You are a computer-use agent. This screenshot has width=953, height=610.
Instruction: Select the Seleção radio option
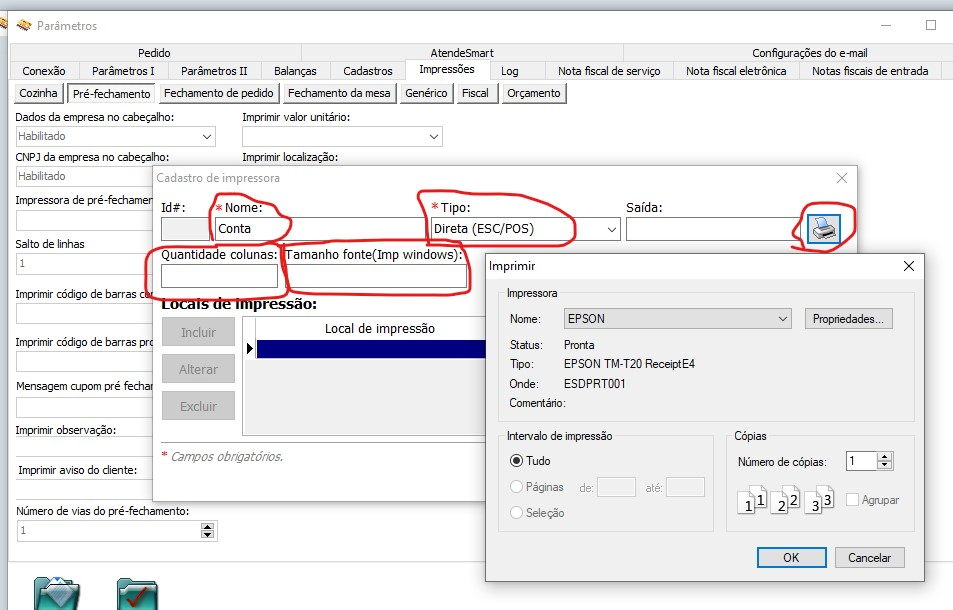516,513
